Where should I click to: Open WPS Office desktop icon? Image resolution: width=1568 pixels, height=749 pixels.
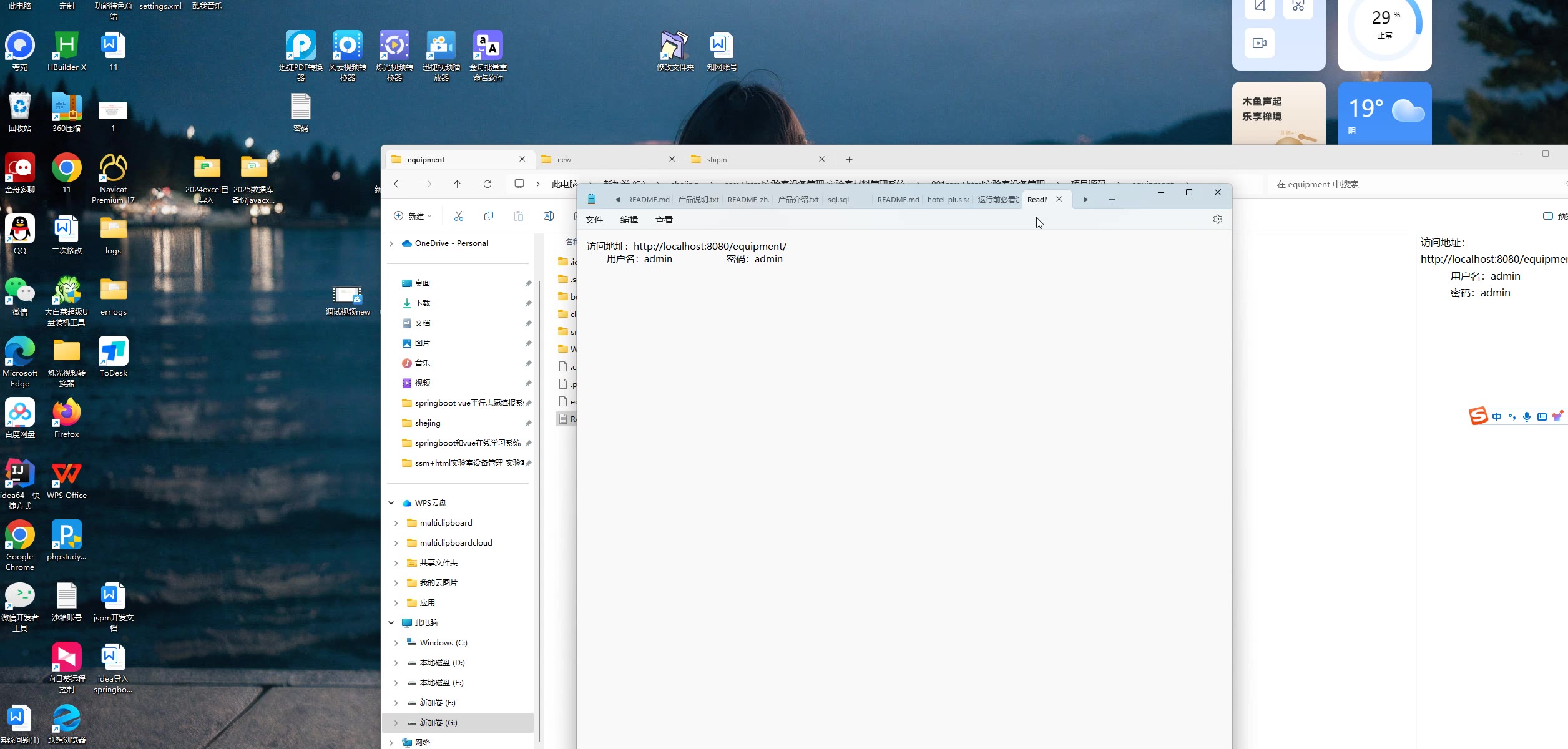tap(67, 479)
